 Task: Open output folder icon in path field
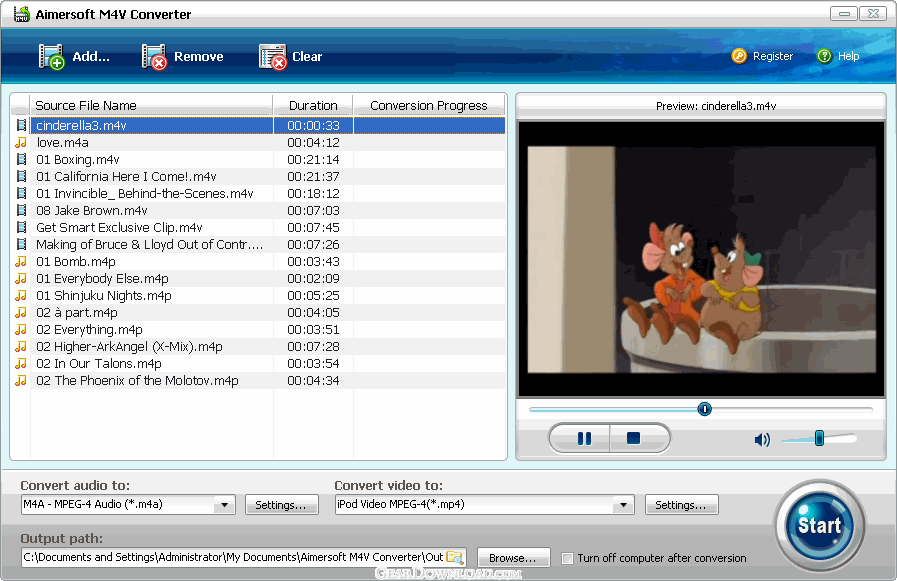(x=455, y=557)
